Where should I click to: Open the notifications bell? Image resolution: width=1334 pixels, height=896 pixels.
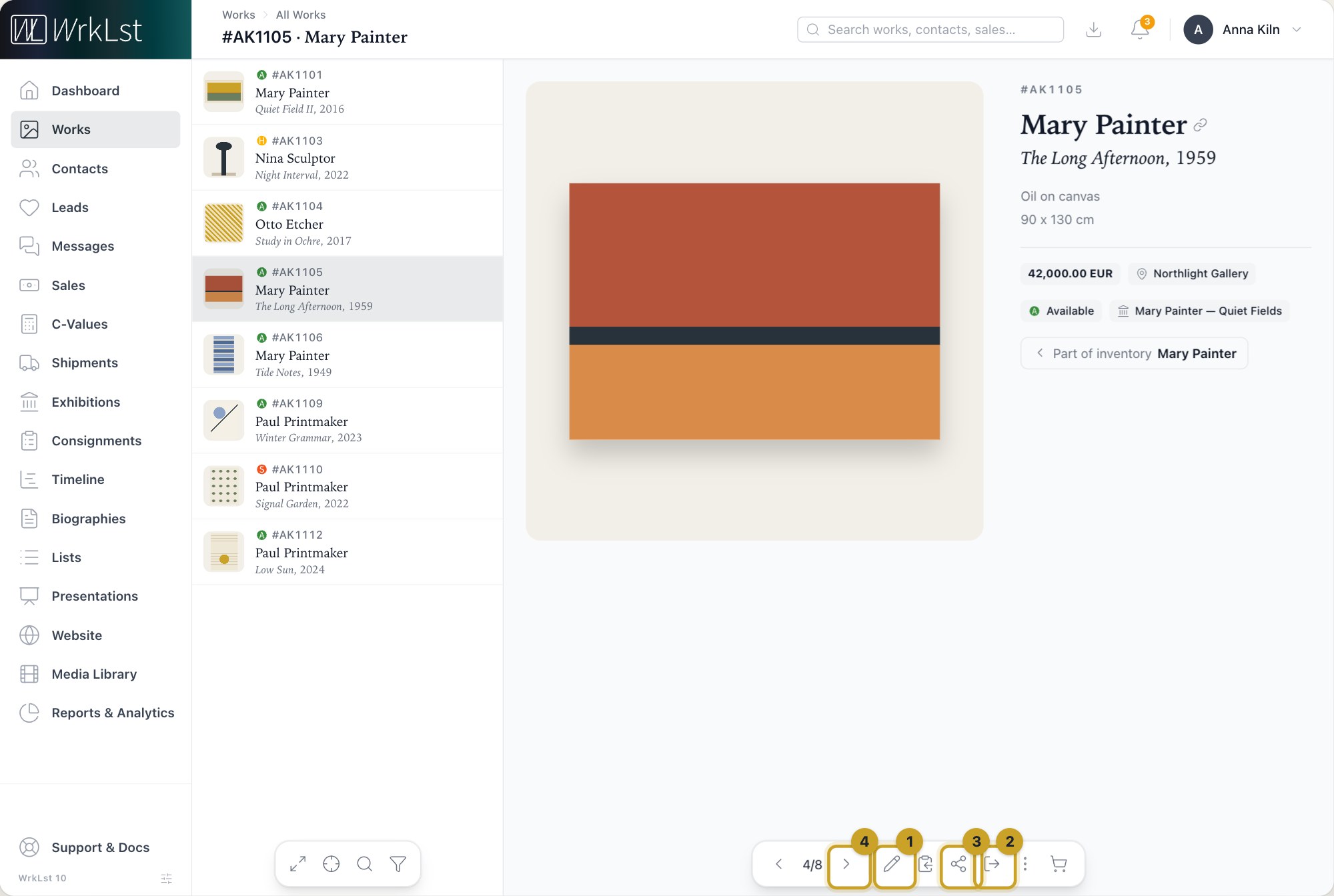[1141, 29]
